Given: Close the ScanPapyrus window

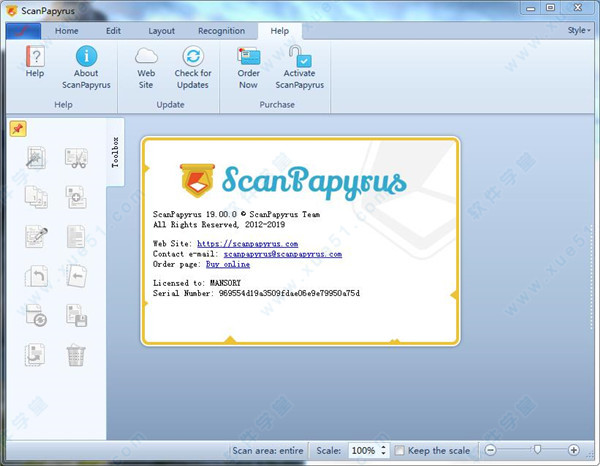Looking at the screenshot, I should pos(578,8).
